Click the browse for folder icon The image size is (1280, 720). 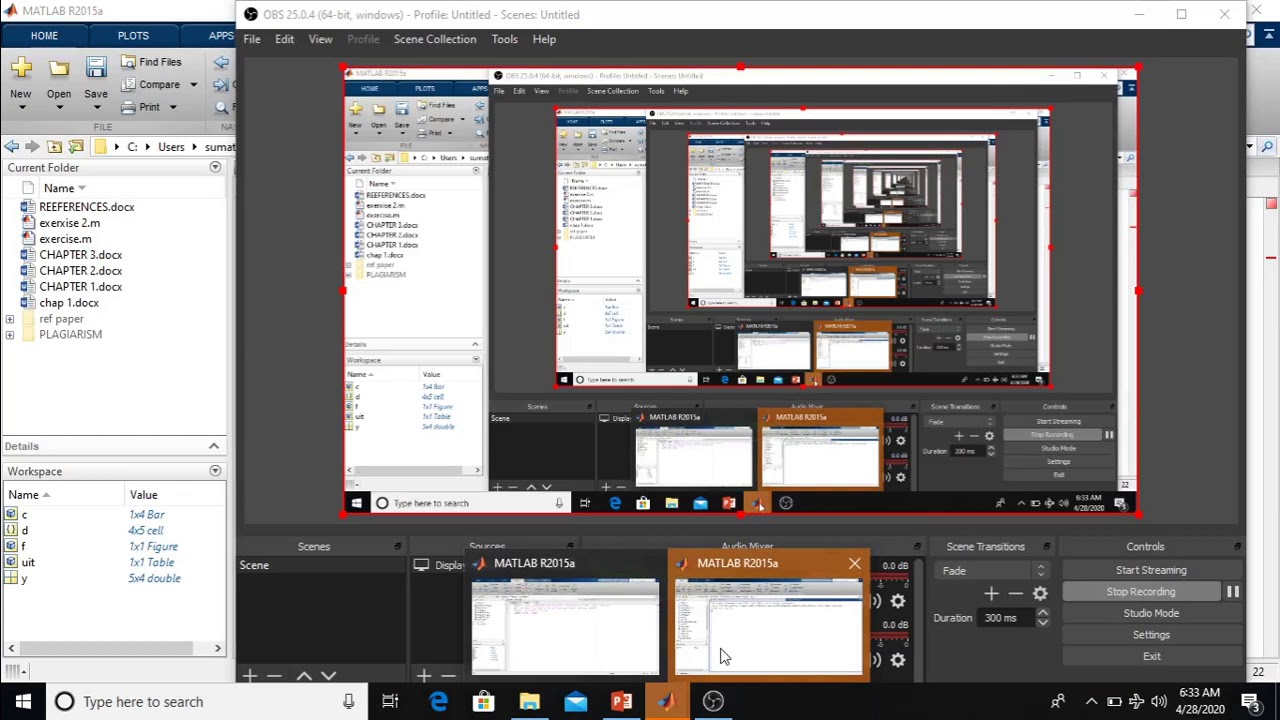pos(76,147)
